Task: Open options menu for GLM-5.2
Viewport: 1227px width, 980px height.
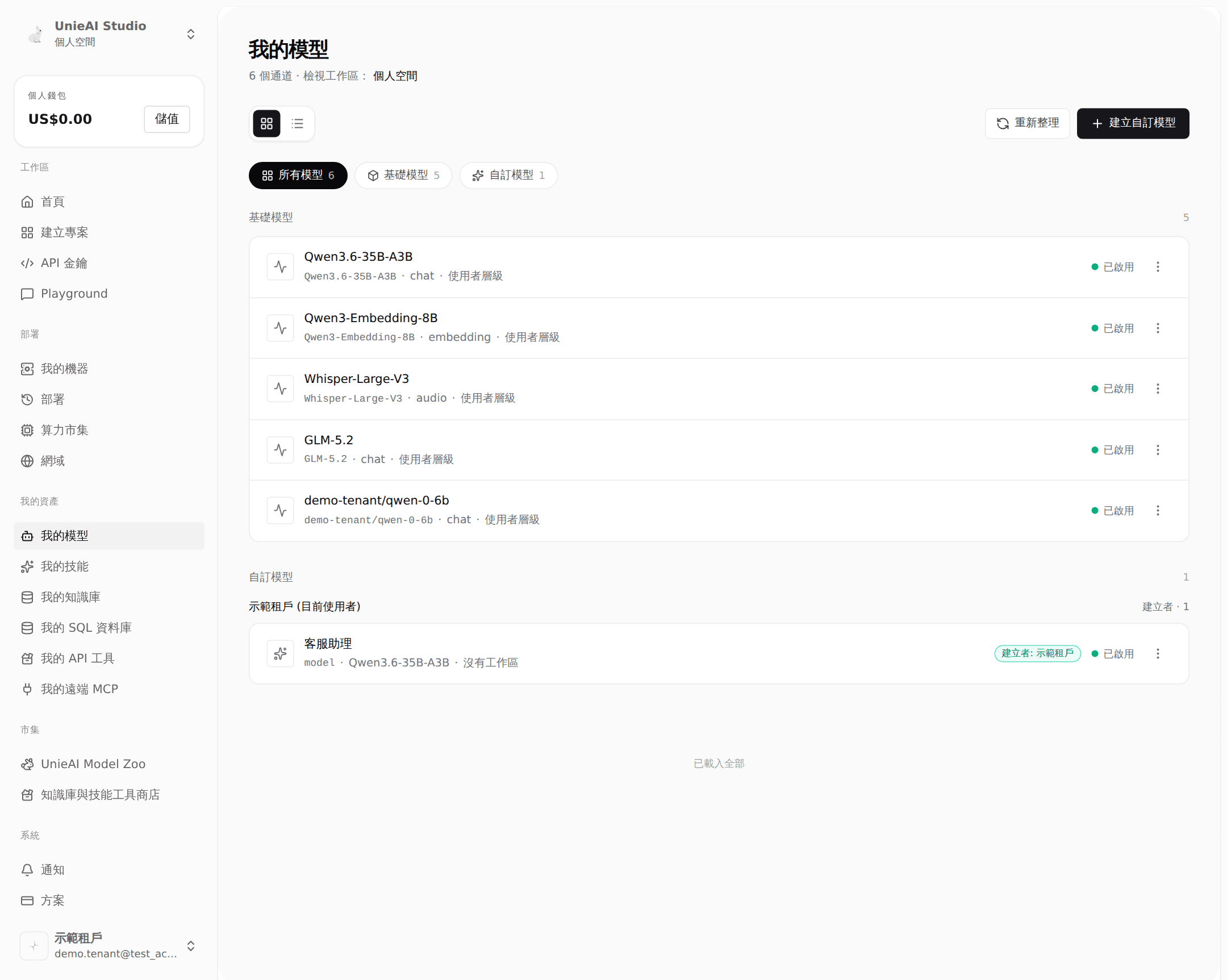Action: coord(1158,450)
